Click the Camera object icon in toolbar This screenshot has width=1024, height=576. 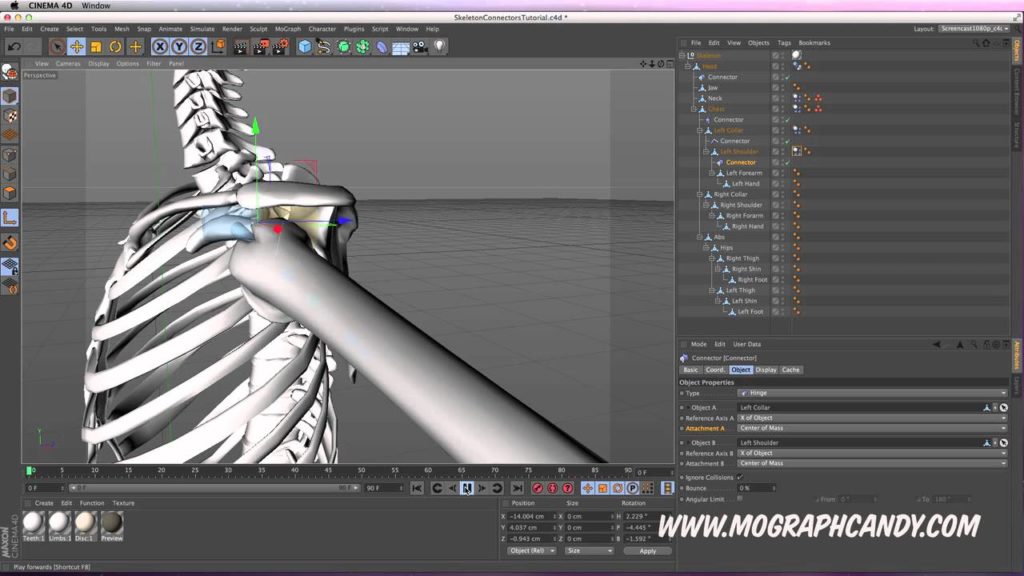coord(420,47)
